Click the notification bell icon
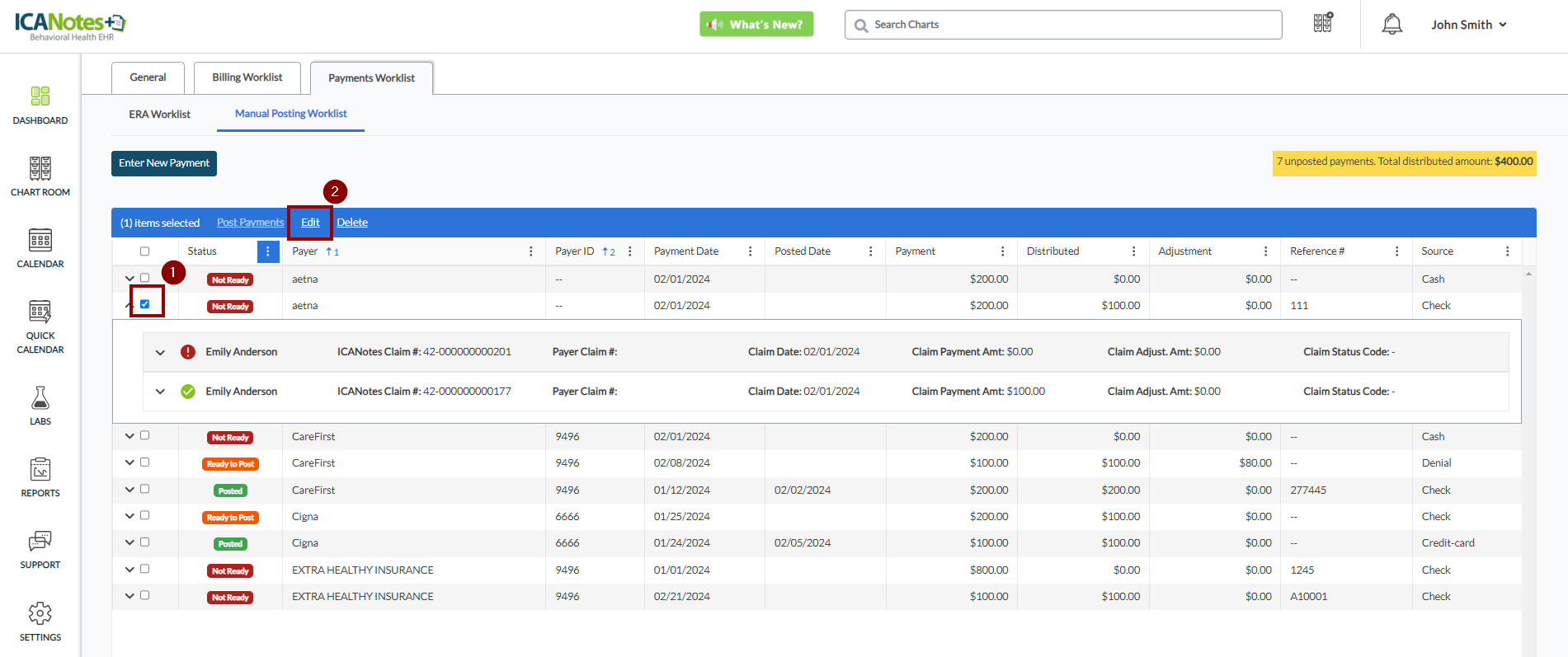Screen dimensions: 1568x657 pyautogui.click(x=1391, y=25)
